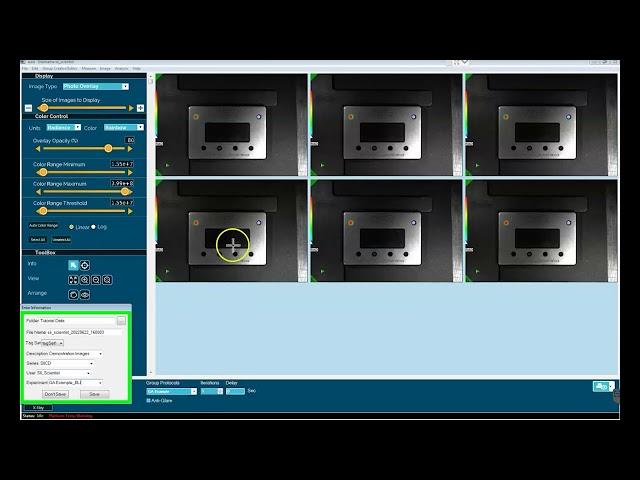Open the Image Type dropdown
The width and height of the screenshot is (640, 480).
[96, 87]
